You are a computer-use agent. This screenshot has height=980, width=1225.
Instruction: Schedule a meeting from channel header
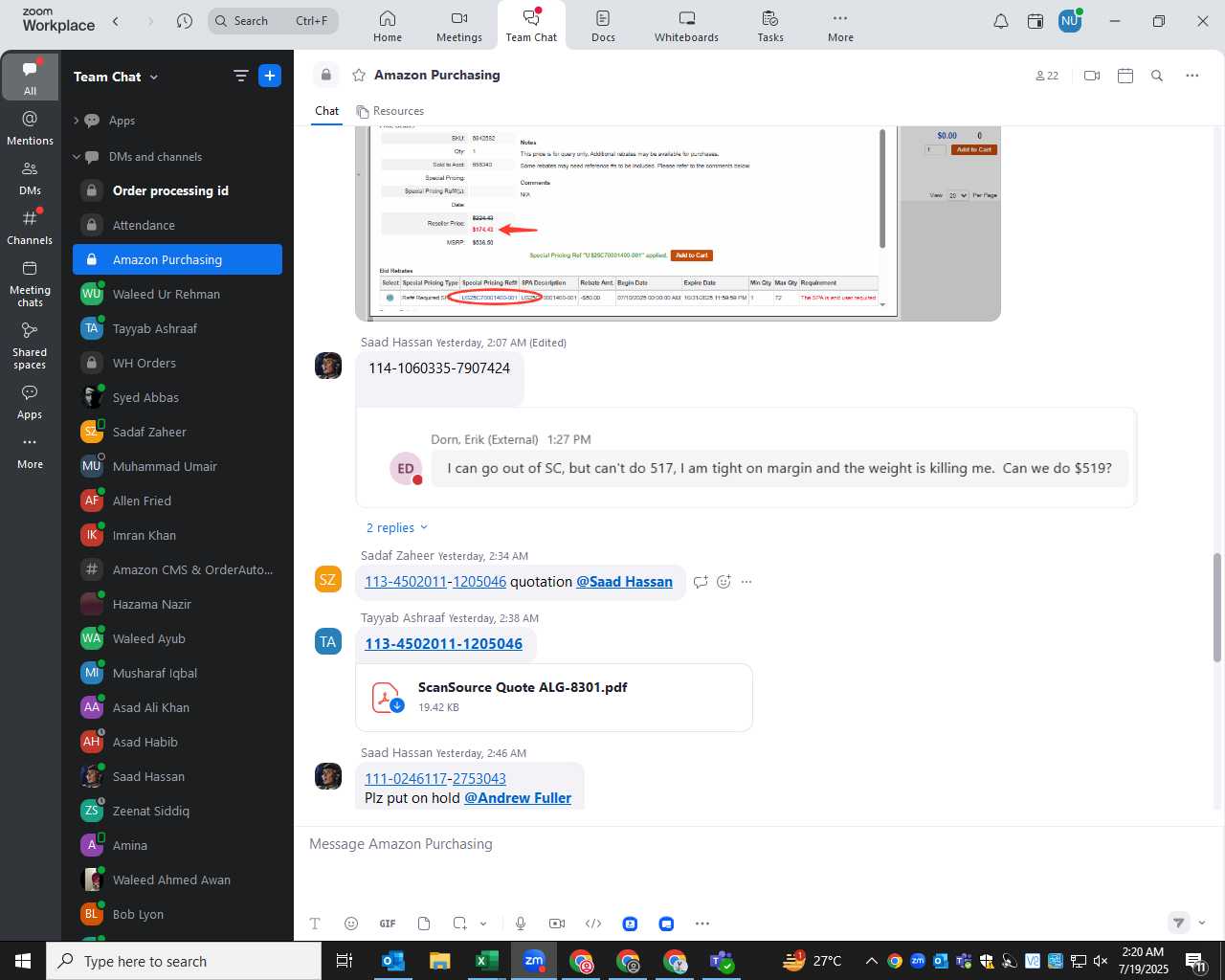pyautogui.click(x=1125, y=76)
